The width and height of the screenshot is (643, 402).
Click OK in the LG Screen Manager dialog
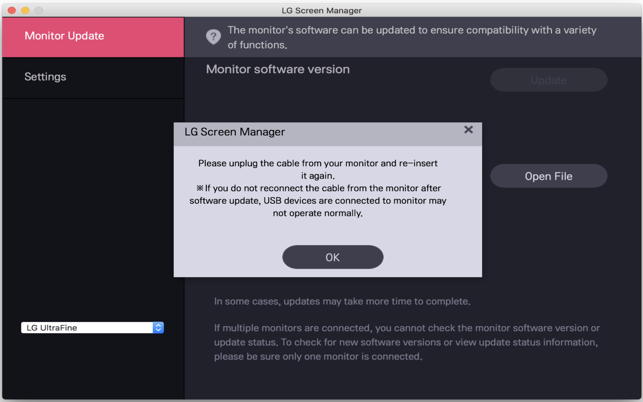point(333,257)
